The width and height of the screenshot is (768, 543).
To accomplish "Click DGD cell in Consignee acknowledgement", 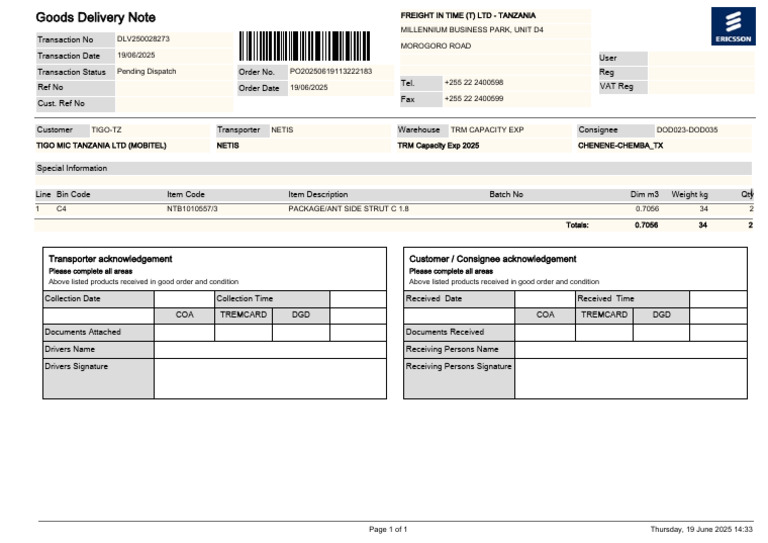I will click(x=661, y=315).
